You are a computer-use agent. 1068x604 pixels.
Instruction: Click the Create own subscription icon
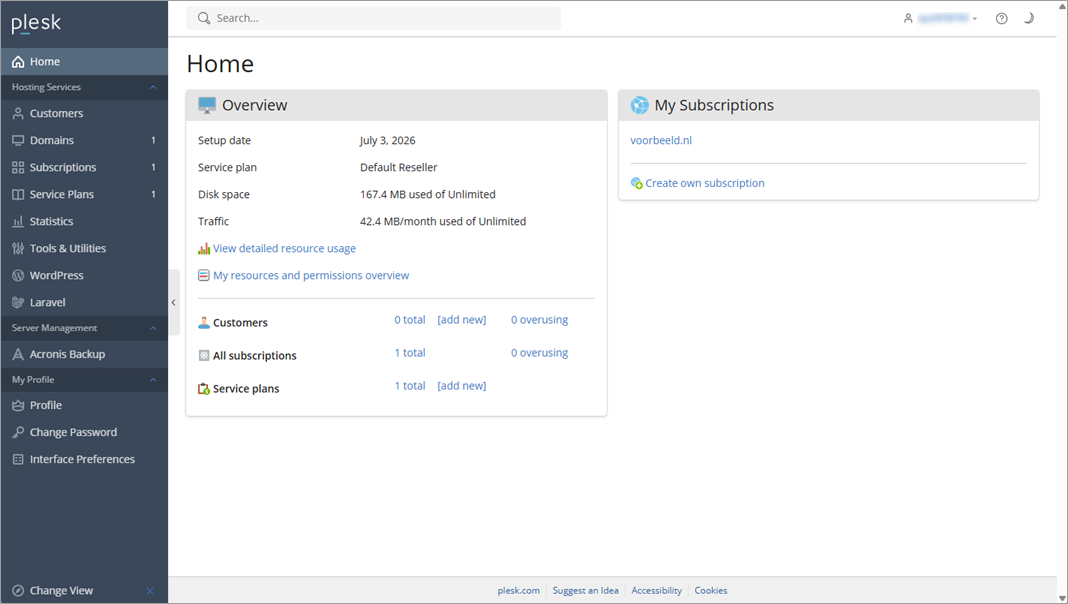(637, 183)
